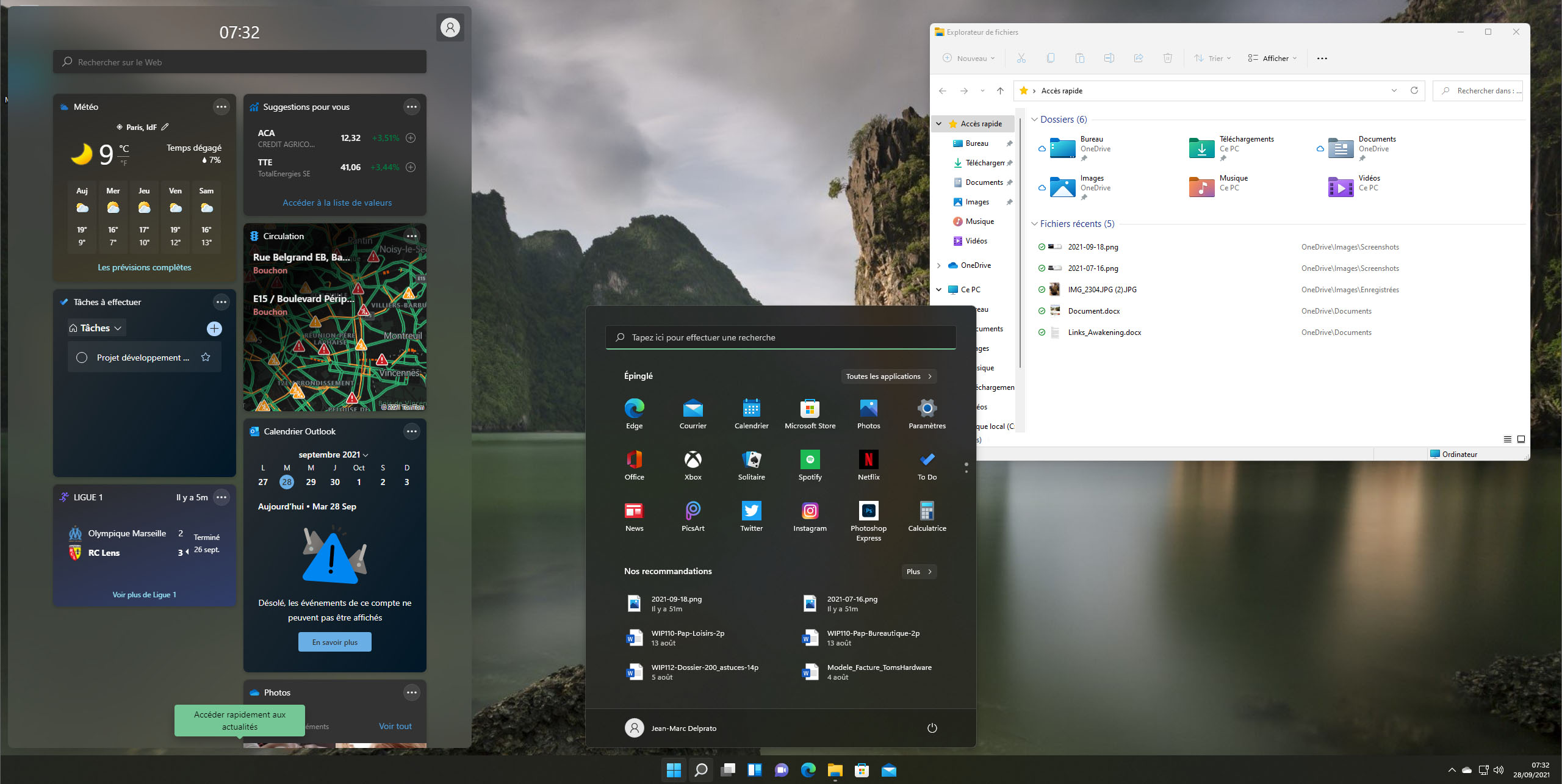Open the septembre 2021 month dropdown

[333, 455]
